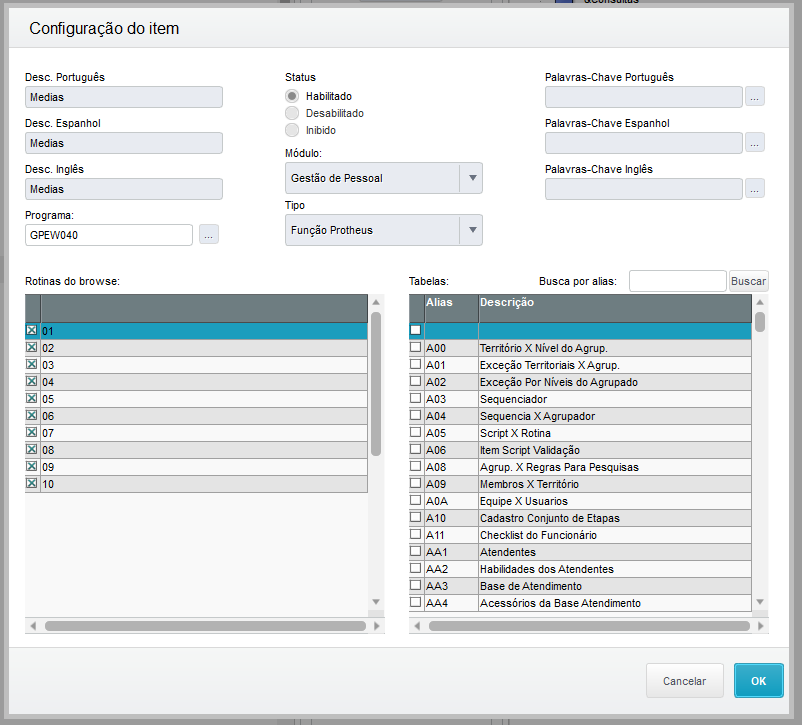Click the Desc. Espanhol input field
The width and height of the screenshot is (802, 725).
[x=124, y=143]
